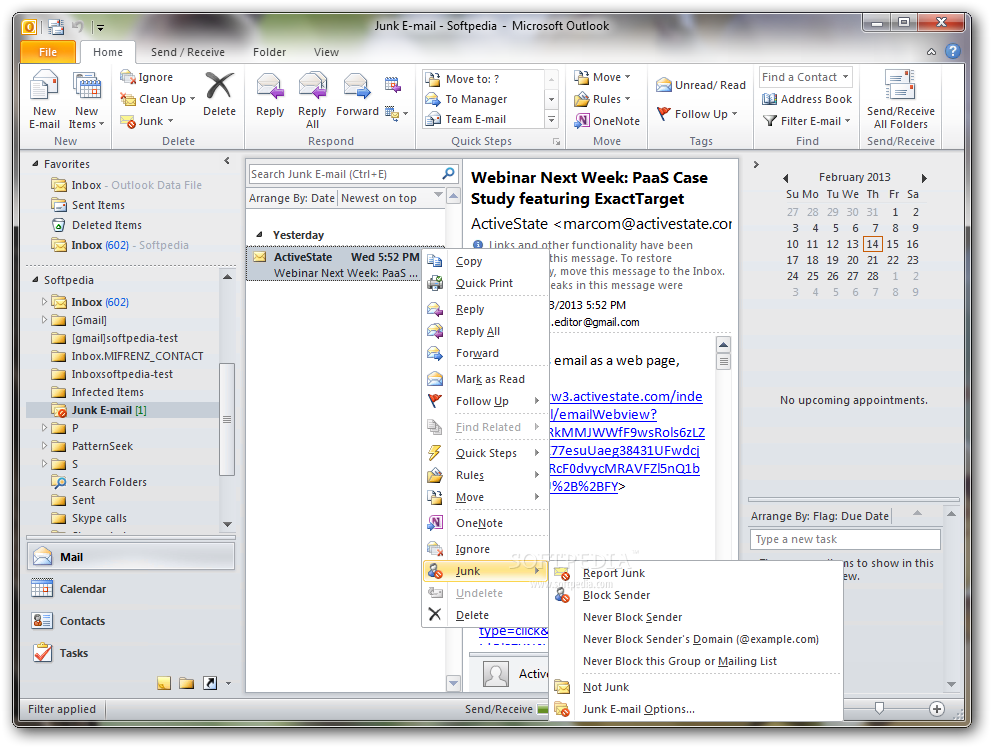Open Tasks in navigation pane

click(x=131, y=653)
